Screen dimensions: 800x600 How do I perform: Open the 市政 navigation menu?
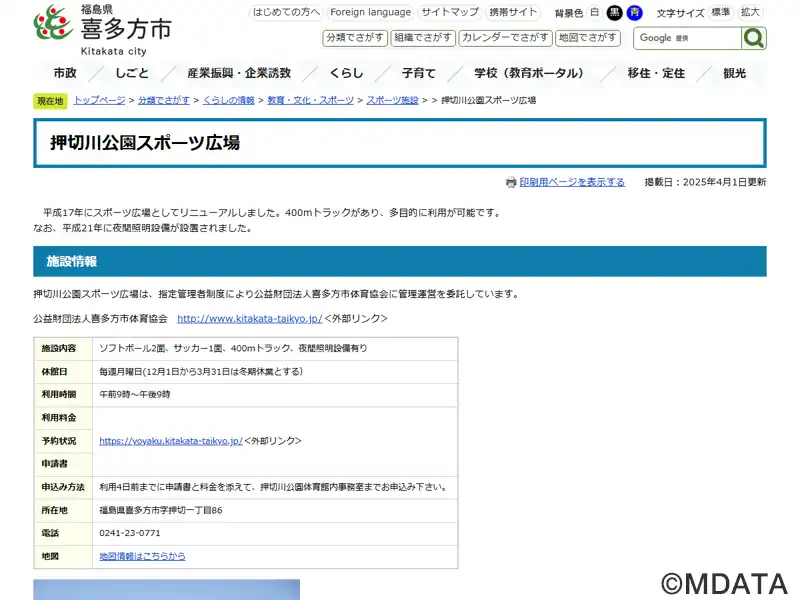[65, 73]
